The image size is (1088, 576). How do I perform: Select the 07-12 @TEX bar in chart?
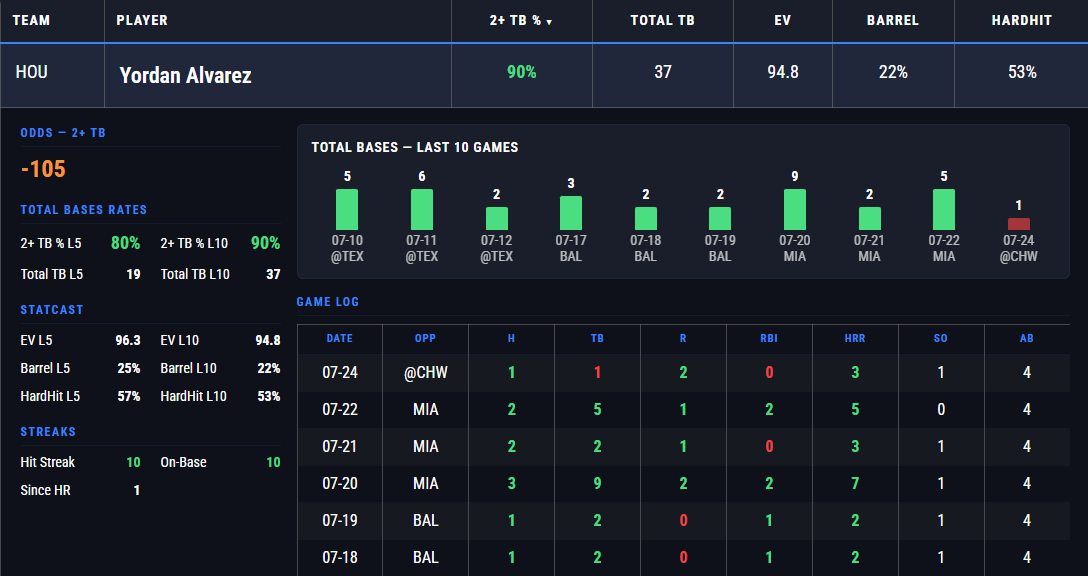(497, 219)
